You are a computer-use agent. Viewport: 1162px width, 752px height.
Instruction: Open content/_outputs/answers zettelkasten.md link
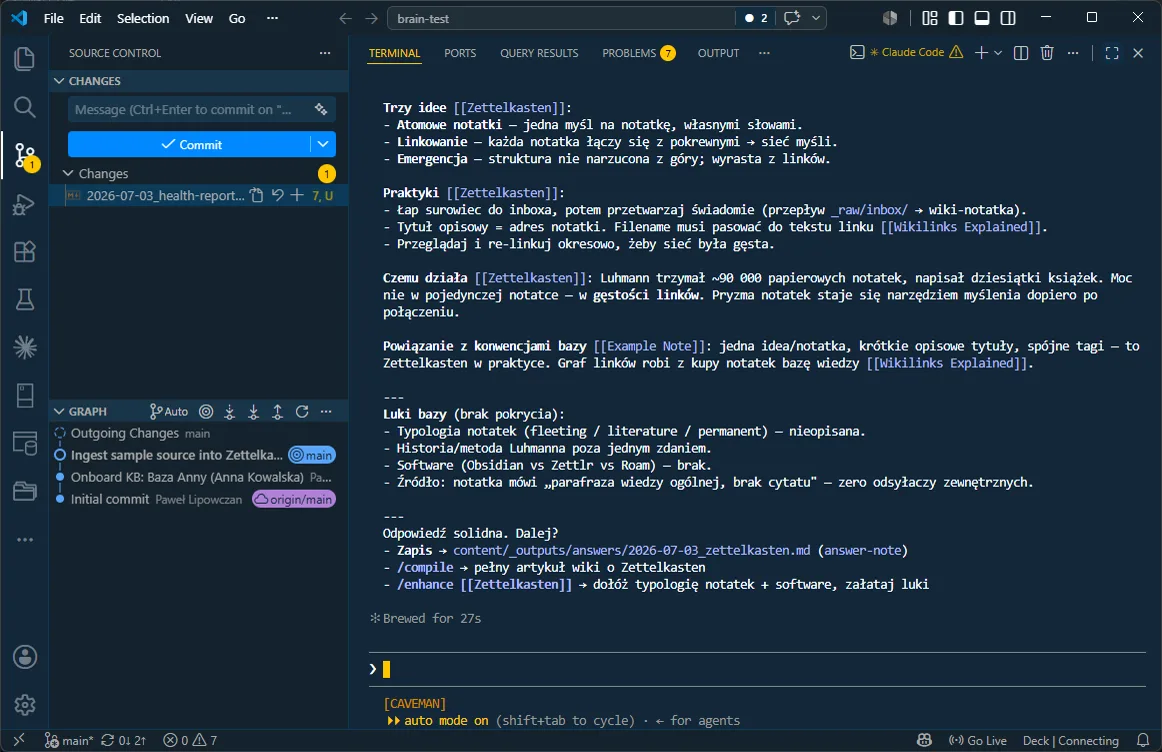point(631,550)
